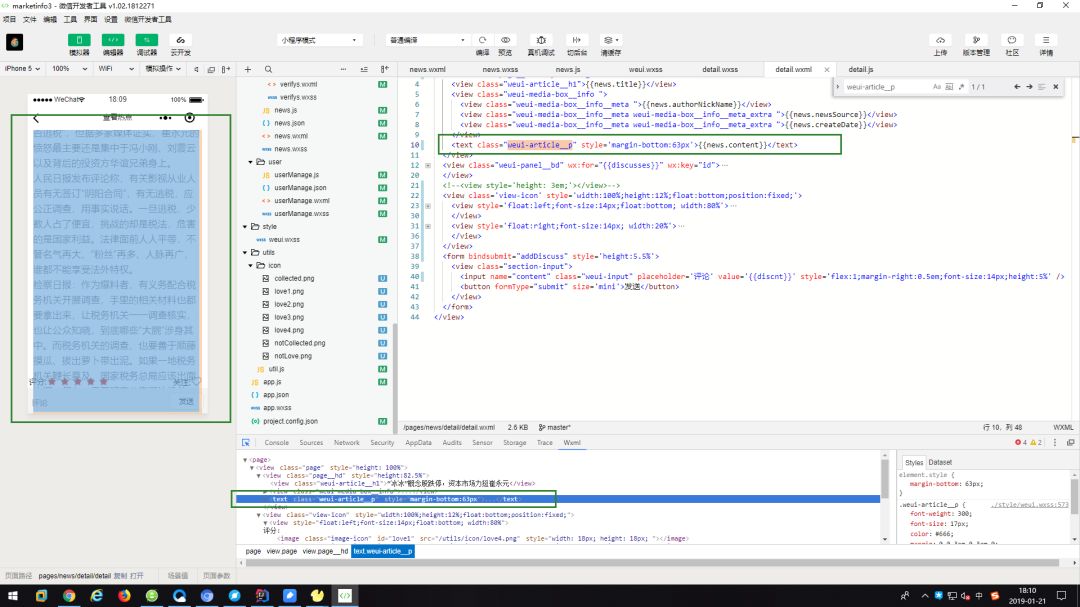Open debugger more options vertical dots
The image size is (1080, 607).
(1055, 442)
